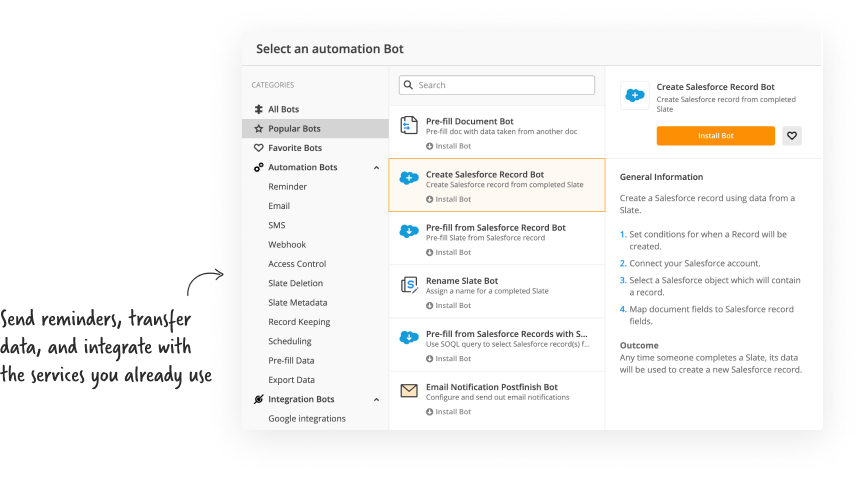The image size is (863, 478).
Task: Click Pre-fill from Salesforce Record Bot icon
Action: click(408, 231)
